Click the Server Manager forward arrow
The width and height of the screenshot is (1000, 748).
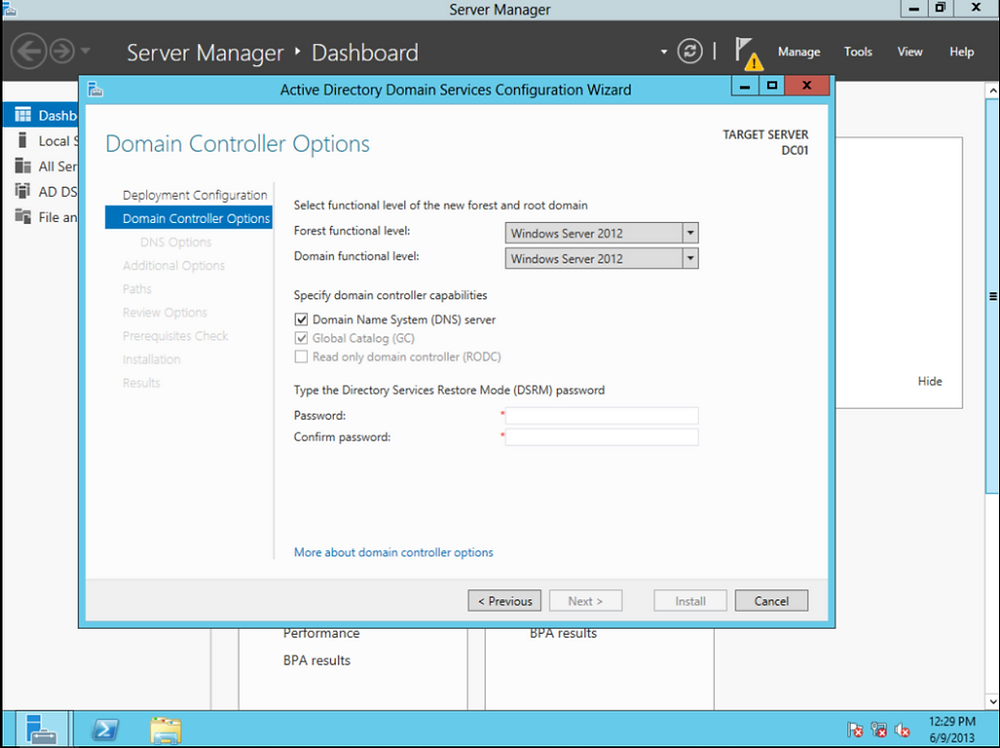coord(62,51)
